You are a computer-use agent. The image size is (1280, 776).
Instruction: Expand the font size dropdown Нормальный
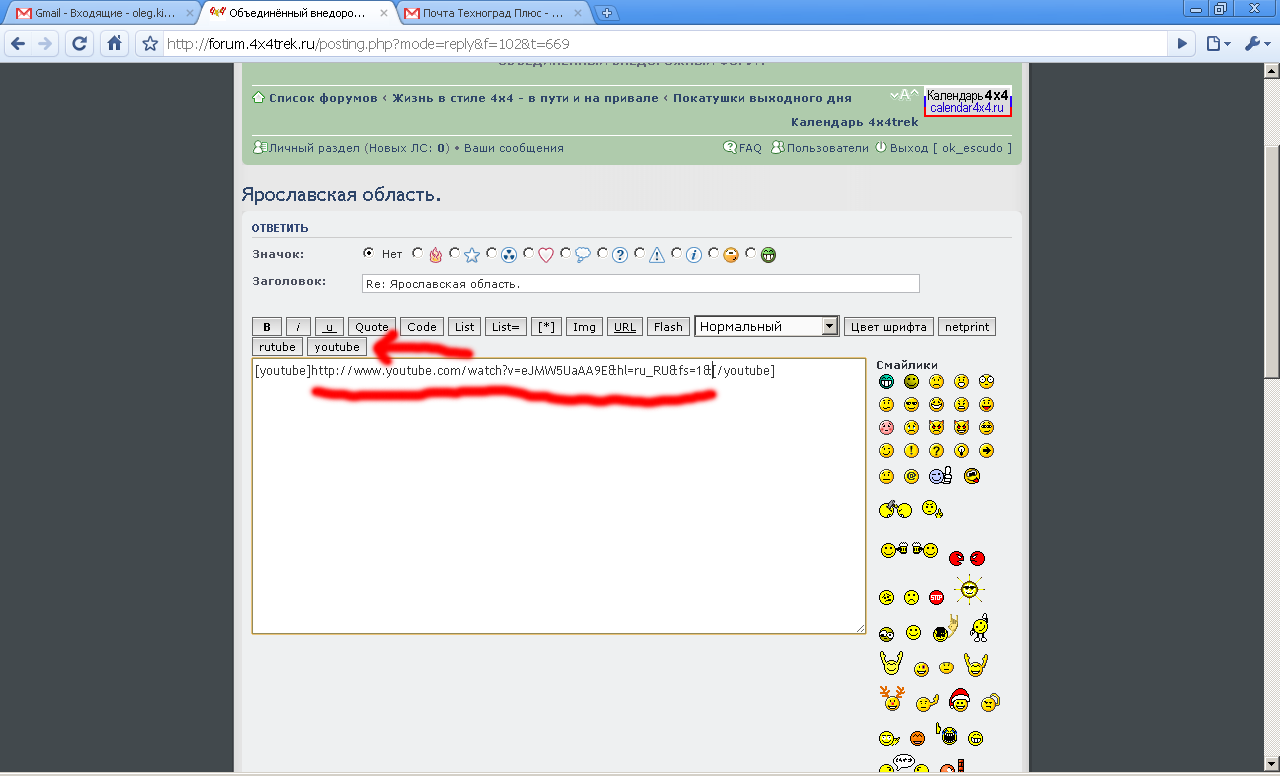[829, 326]
